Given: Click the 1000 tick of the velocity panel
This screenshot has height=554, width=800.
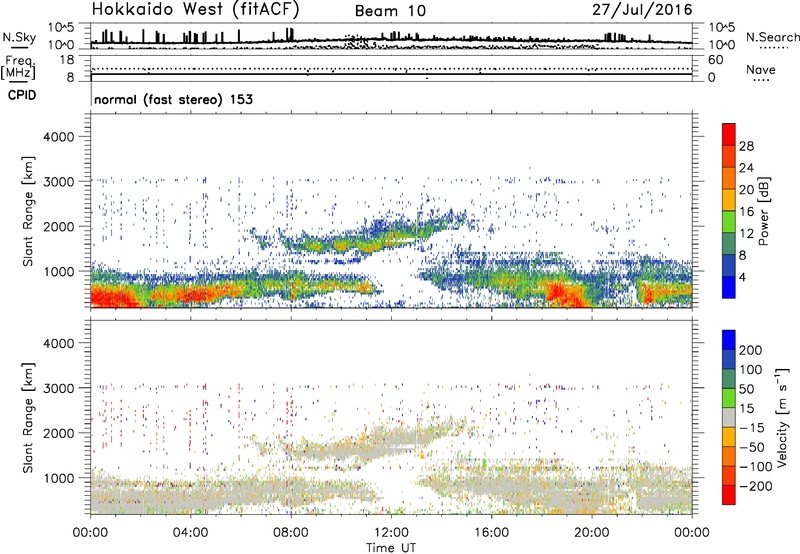Looking at the screenshot, I should point(58,478).
